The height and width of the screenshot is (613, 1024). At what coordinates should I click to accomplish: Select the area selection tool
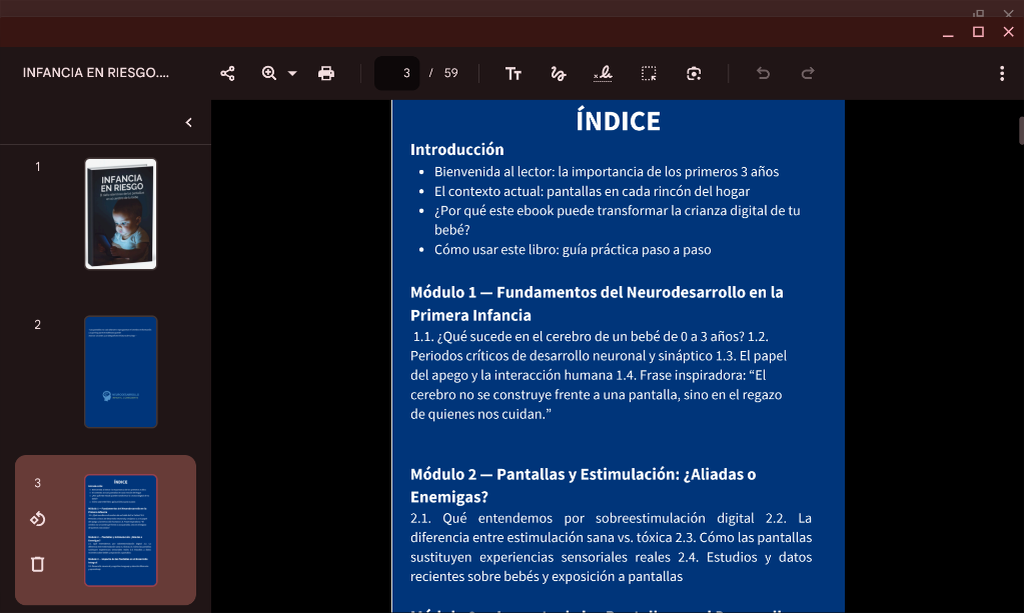pyautogui.click(x=649, y=73)
